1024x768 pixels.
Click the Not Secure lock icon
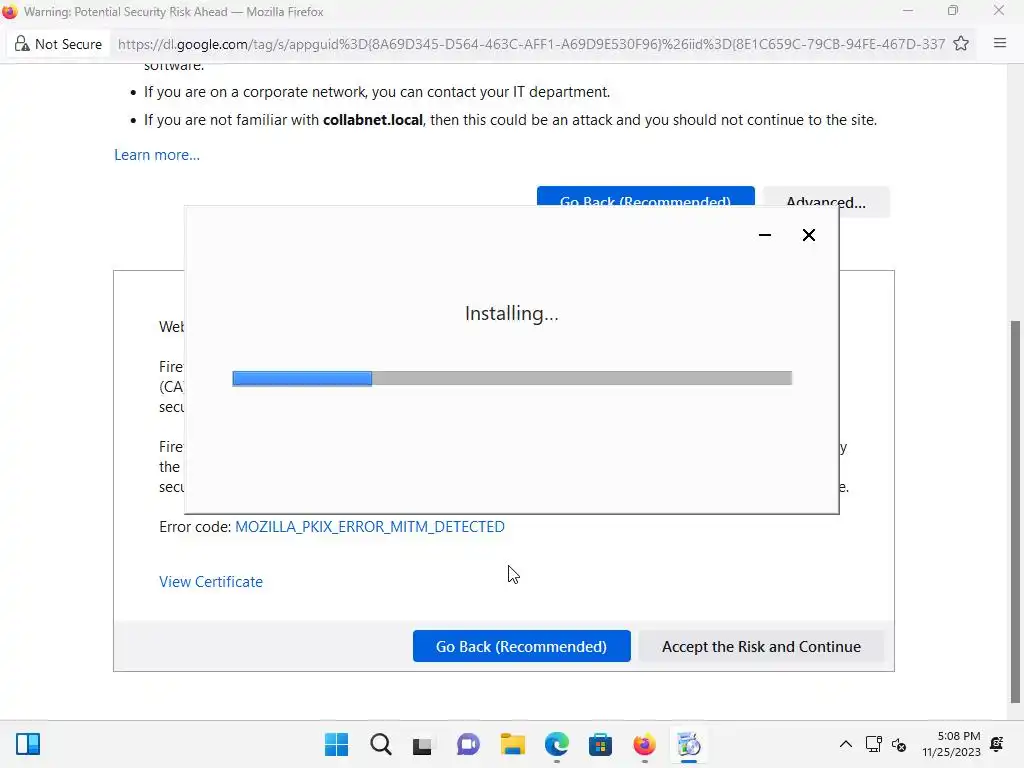click(x=22, y=44)
